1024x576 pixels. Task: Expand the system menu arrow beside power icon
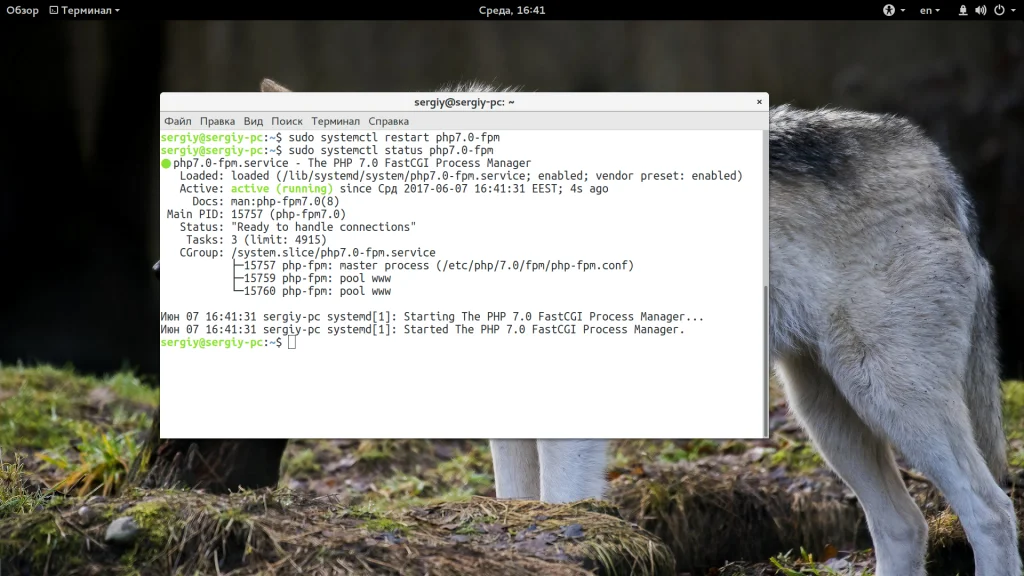[1013, 10]
